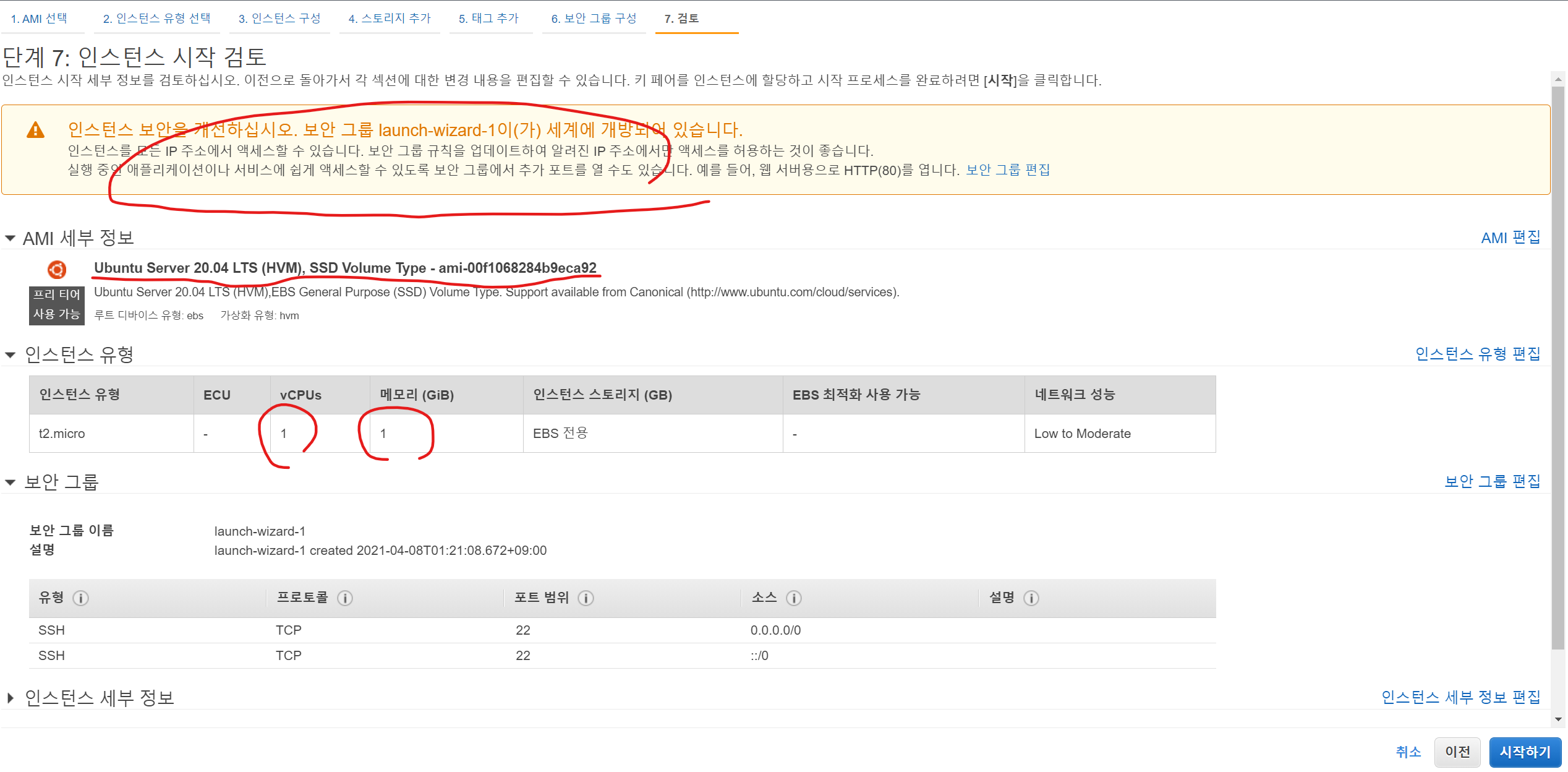
Task: Collapse the 인스턴스 유형 section
Action: (11, 354)
